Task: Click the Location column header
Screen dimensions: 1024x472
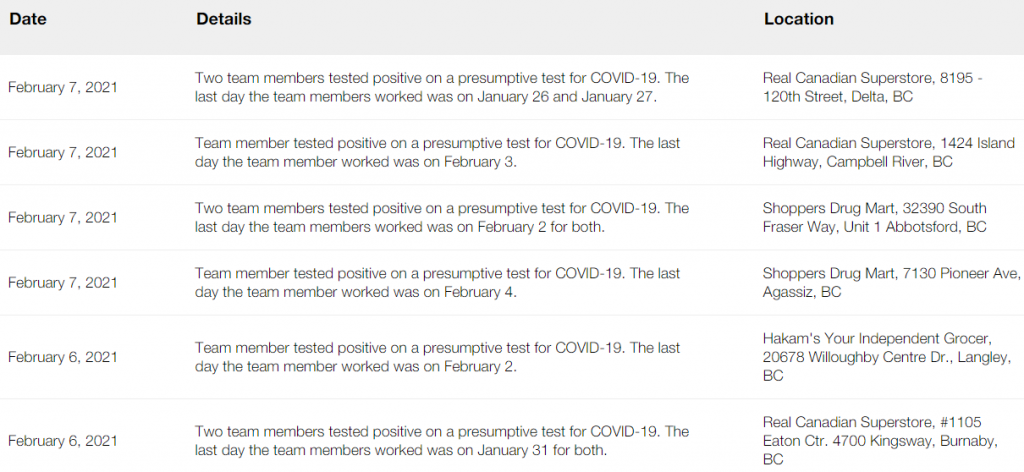Action: [x=799, y=20]
